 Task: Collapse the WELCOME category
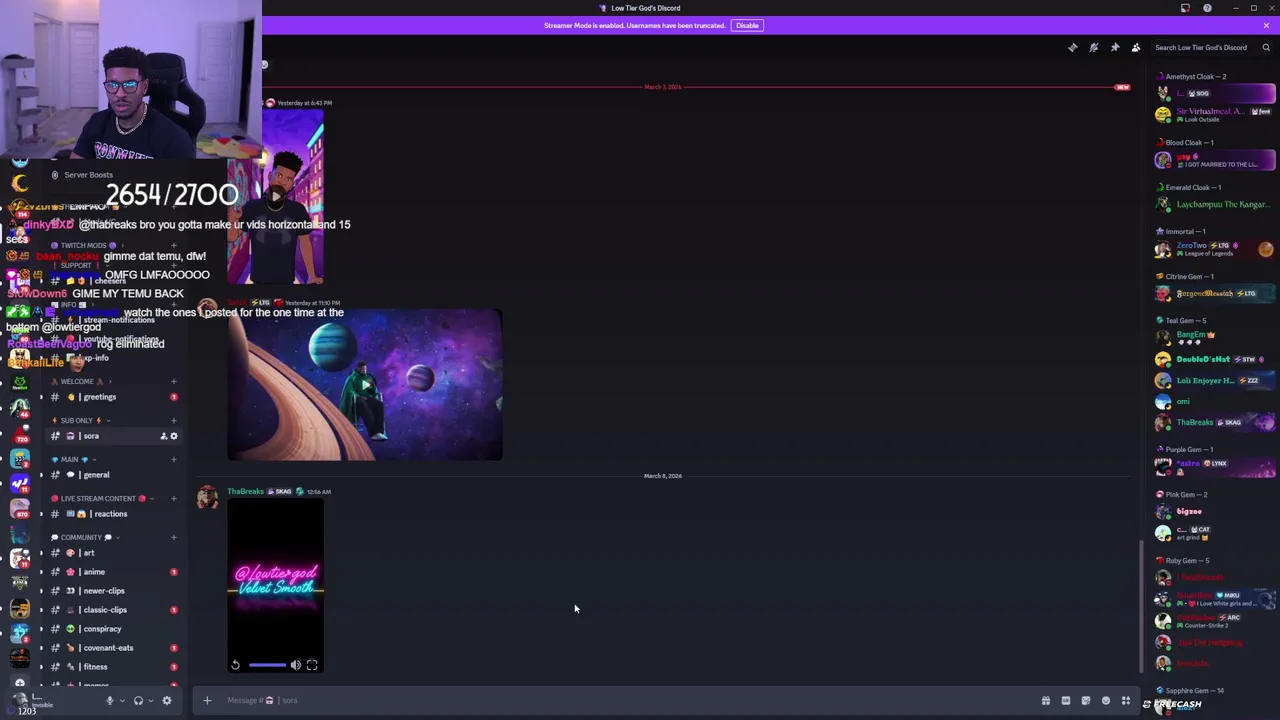[x=82, y=381]
